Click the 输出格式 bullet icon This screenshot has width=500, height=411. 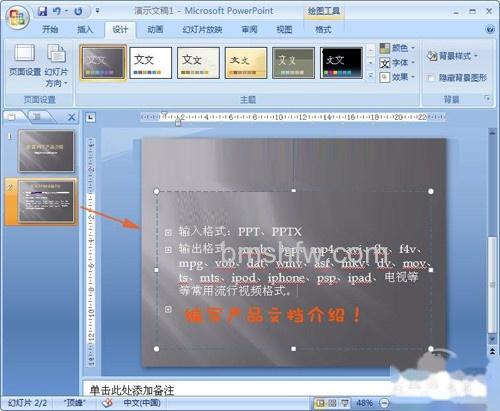[x=168, y=250]
